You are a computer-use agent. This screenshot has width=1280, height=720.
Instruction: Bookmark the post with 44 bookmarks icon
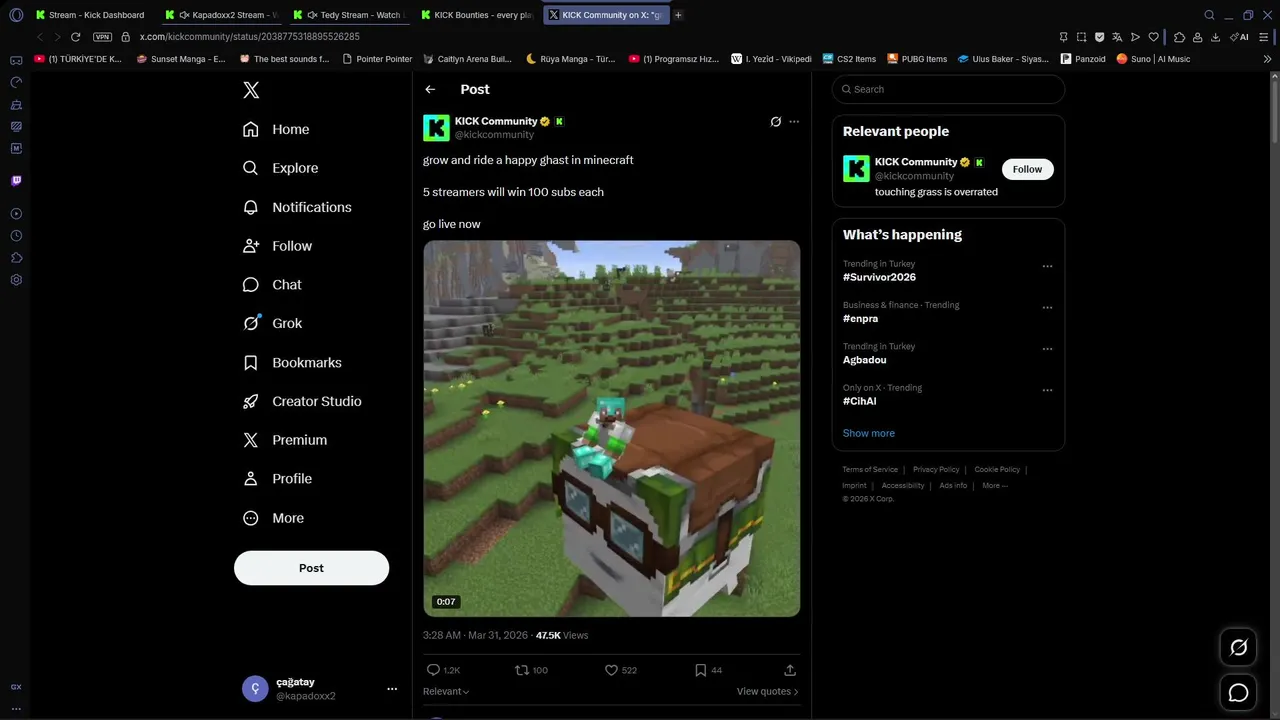(x=700, y=670)
